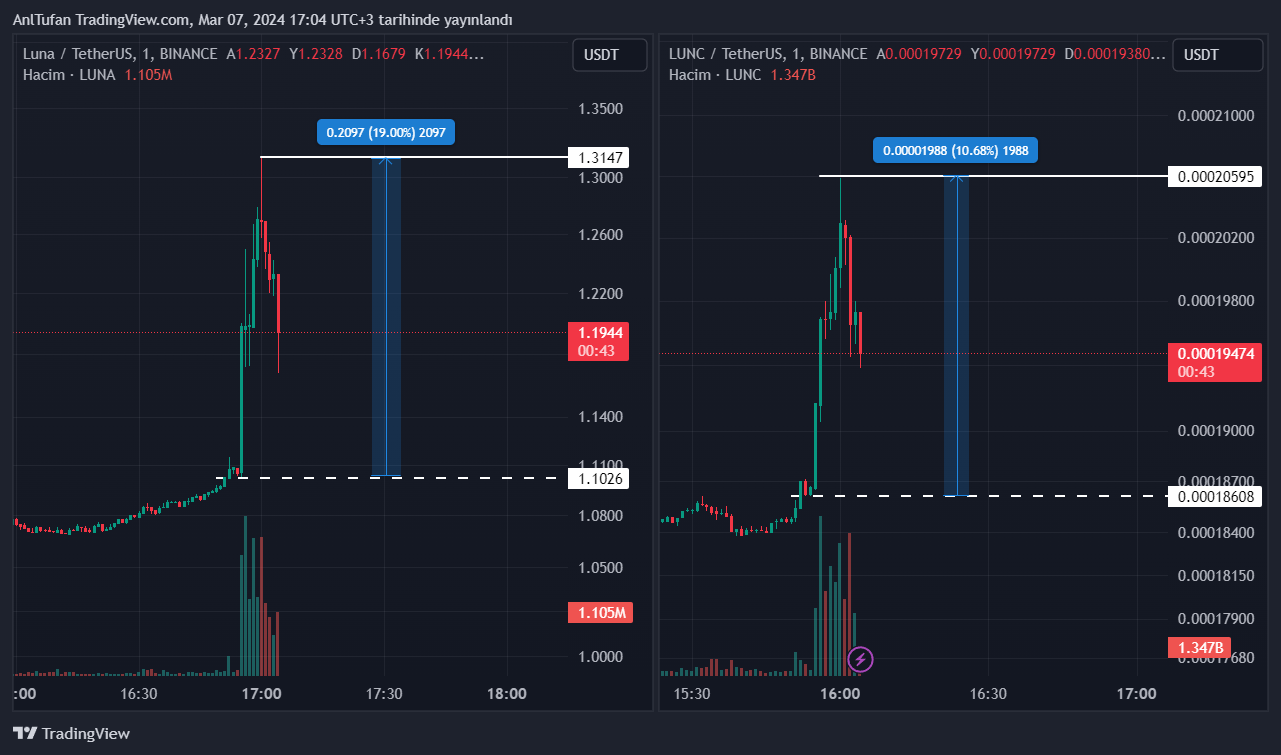The image size is (1281, 755).
Task: Click the 15:30 time axis label
Action: pos(692,693)
